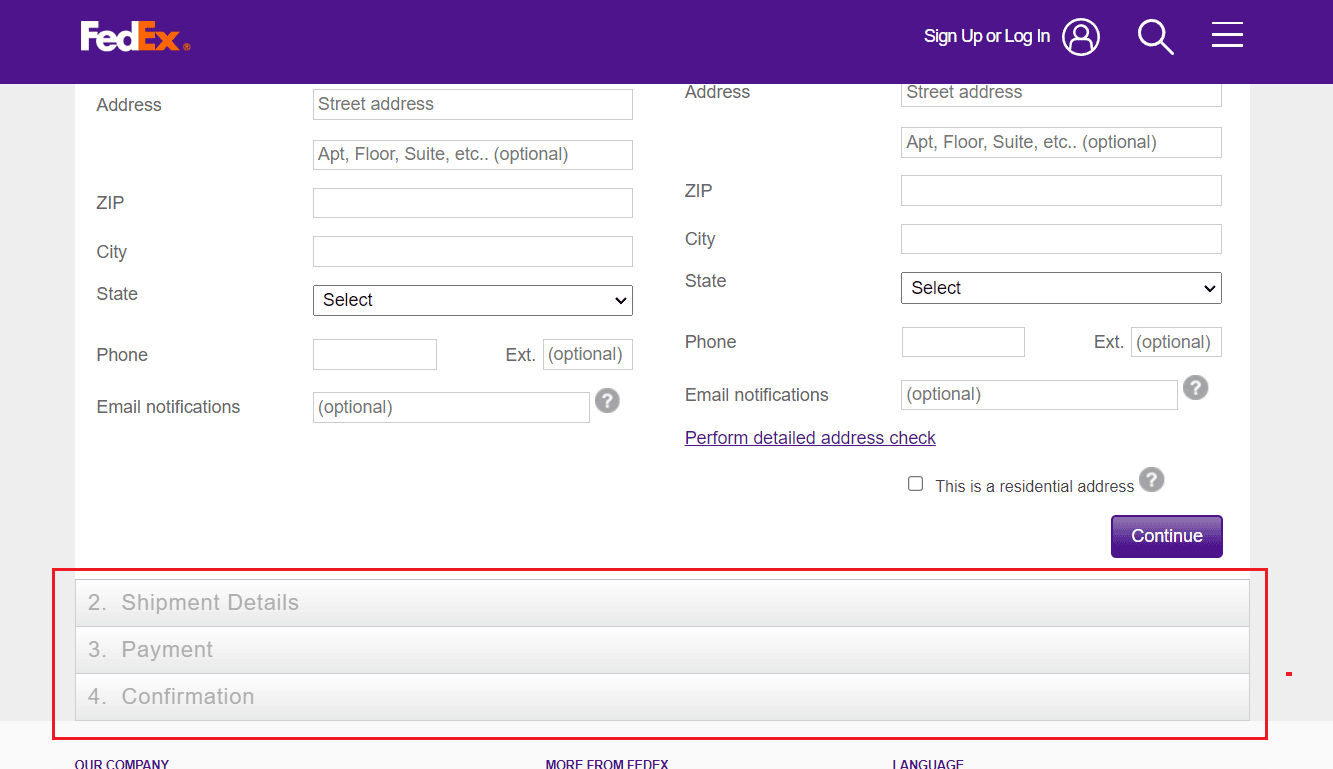Focus the left Street address field
Screen dimensions: 1333x769
point(473,104)
